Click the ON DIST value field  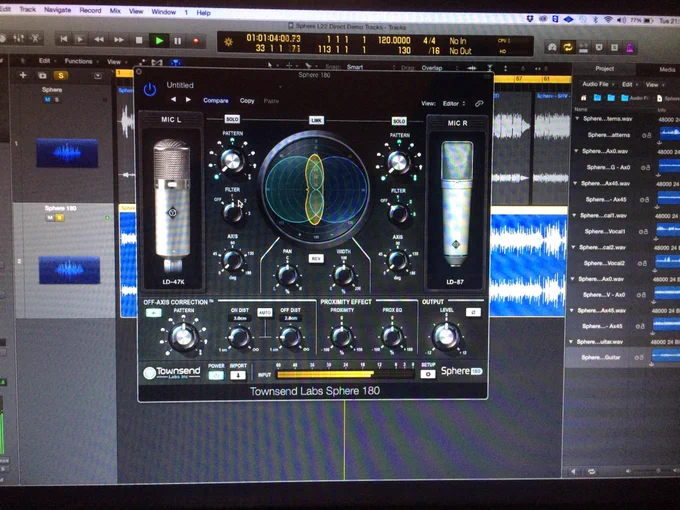[x=240, y=318]
